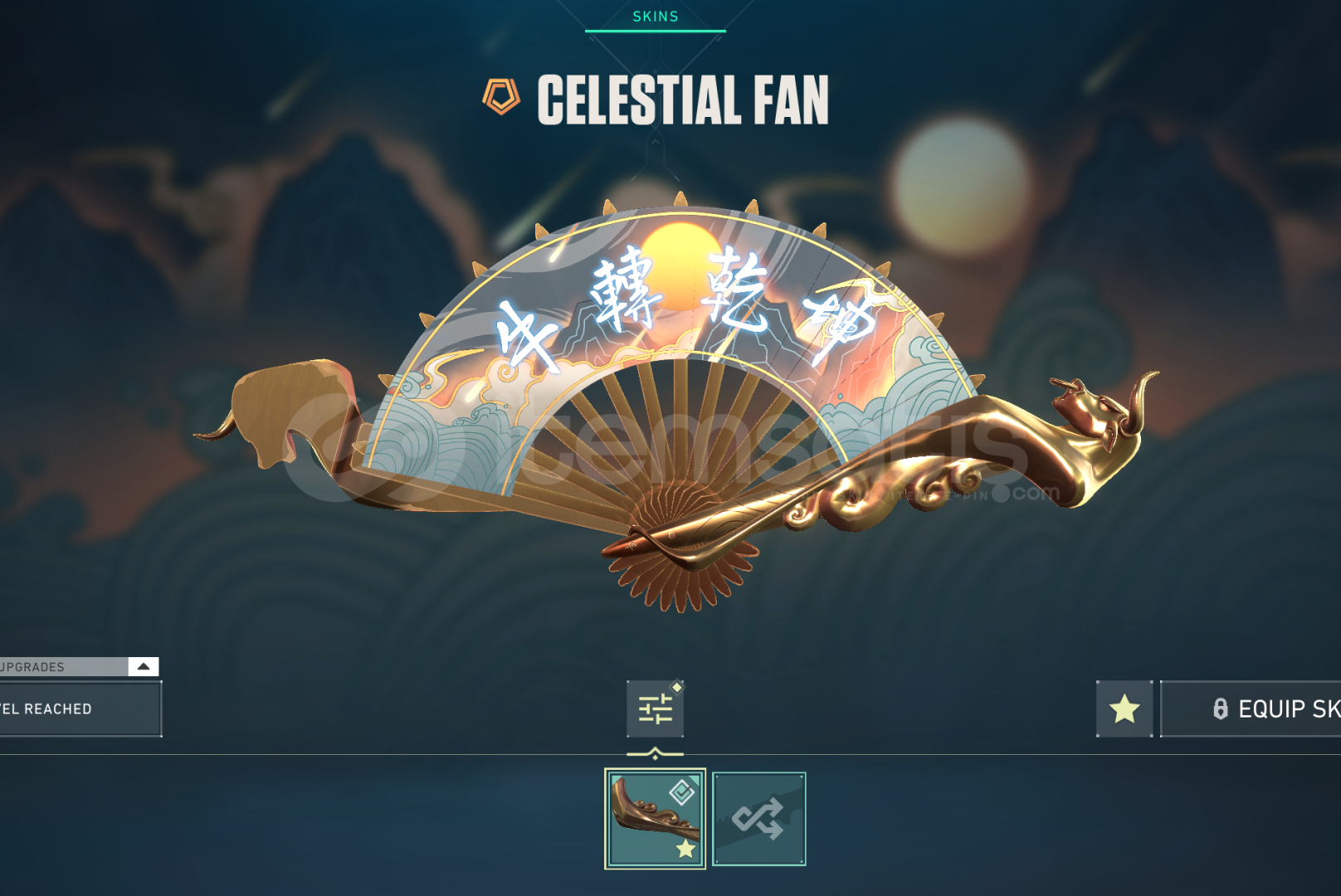Image resolution: width=1341 pixels, height=896 pixels.
Task: Open the customize sliders icon
Action: click(655, 709)
